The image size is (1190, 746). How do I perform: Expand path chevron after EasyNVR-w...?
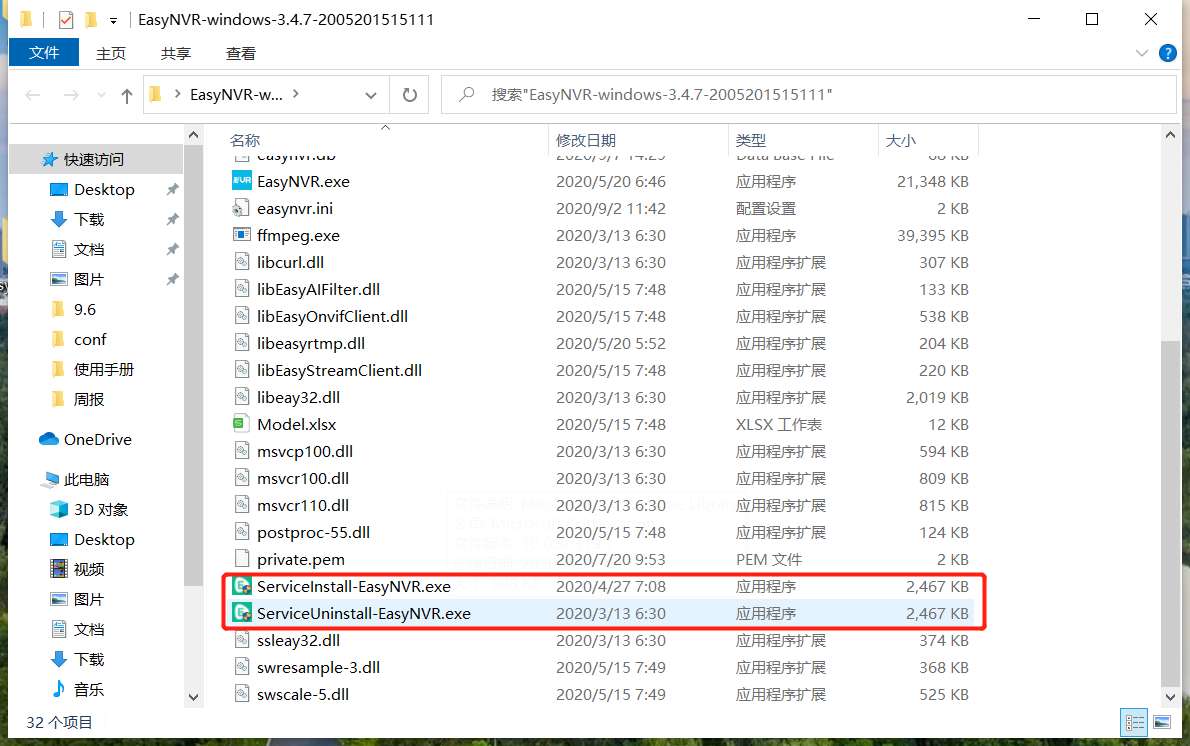(x=296, y=94)
